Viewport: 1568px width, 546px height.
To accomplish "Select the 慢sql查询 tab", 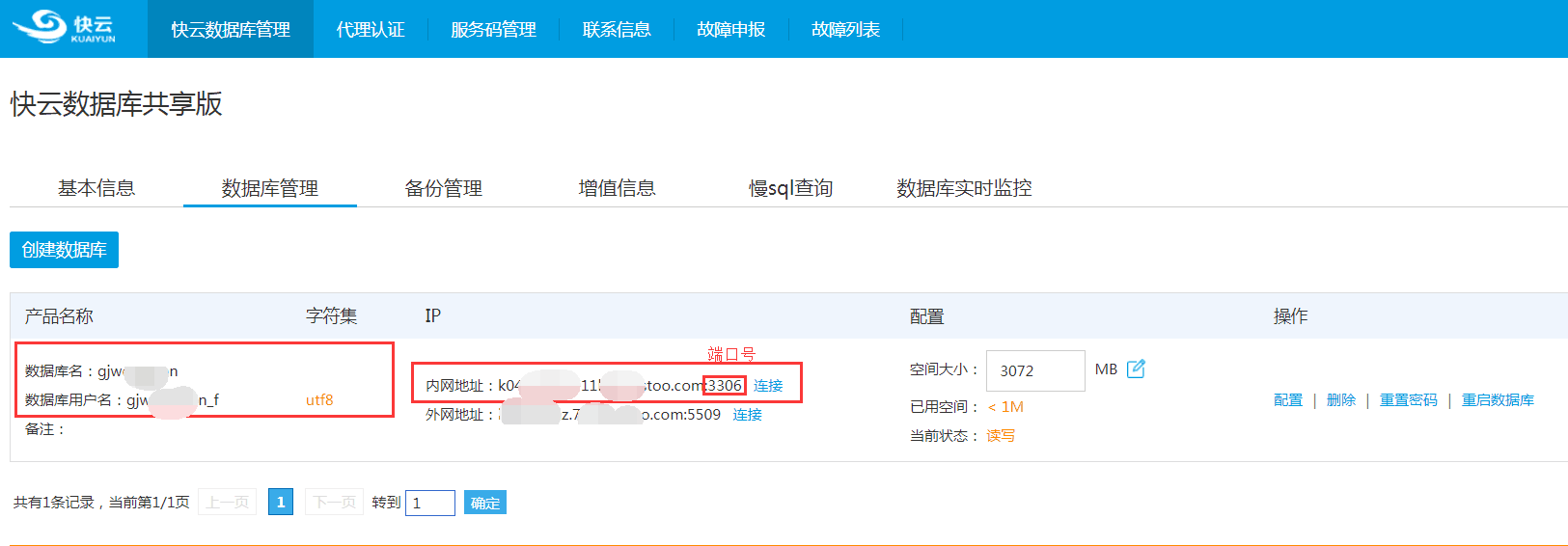I will point(791,188).
